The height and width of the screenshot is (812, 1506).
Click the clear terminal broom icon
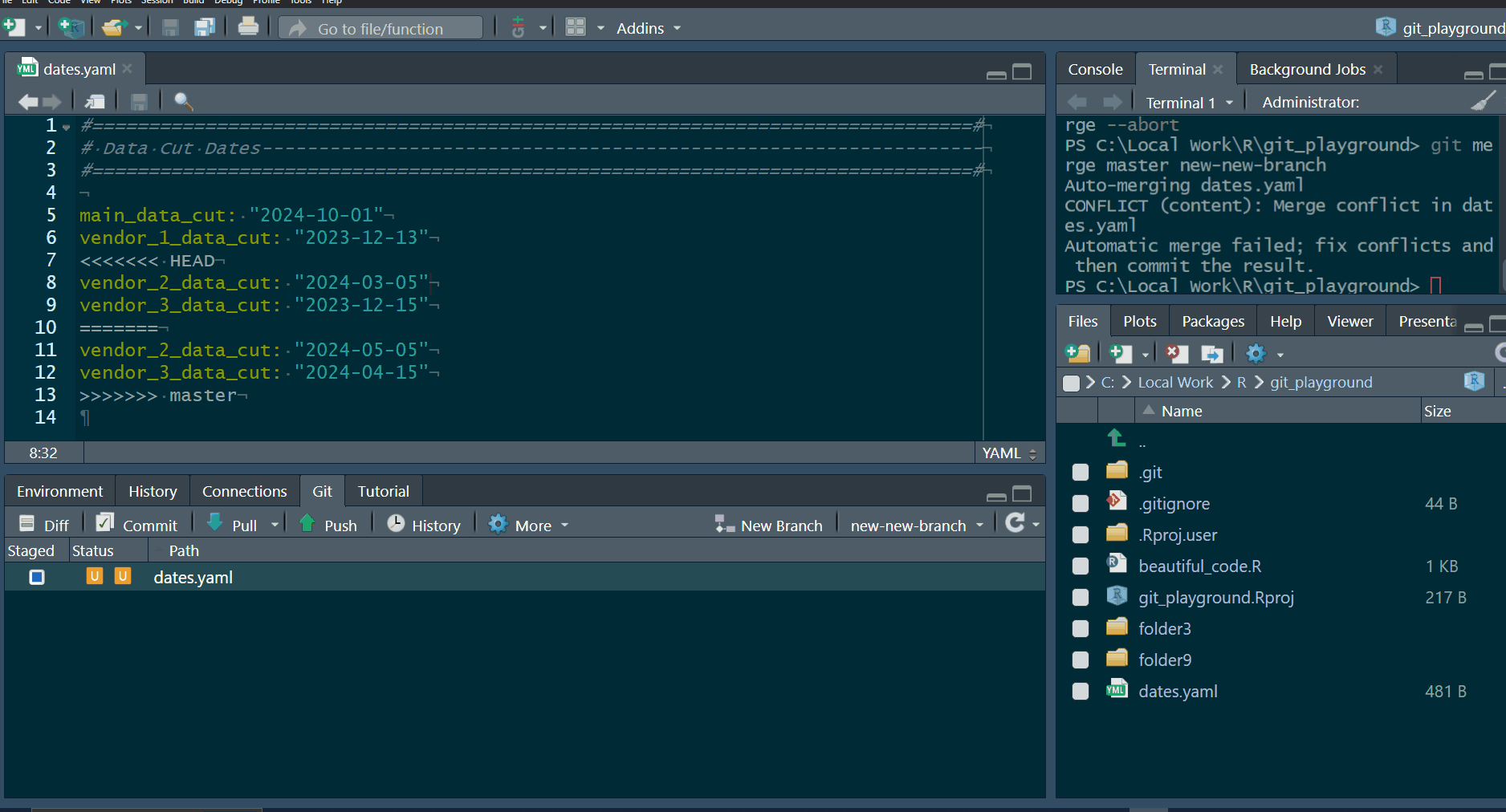coord(1482,101)
